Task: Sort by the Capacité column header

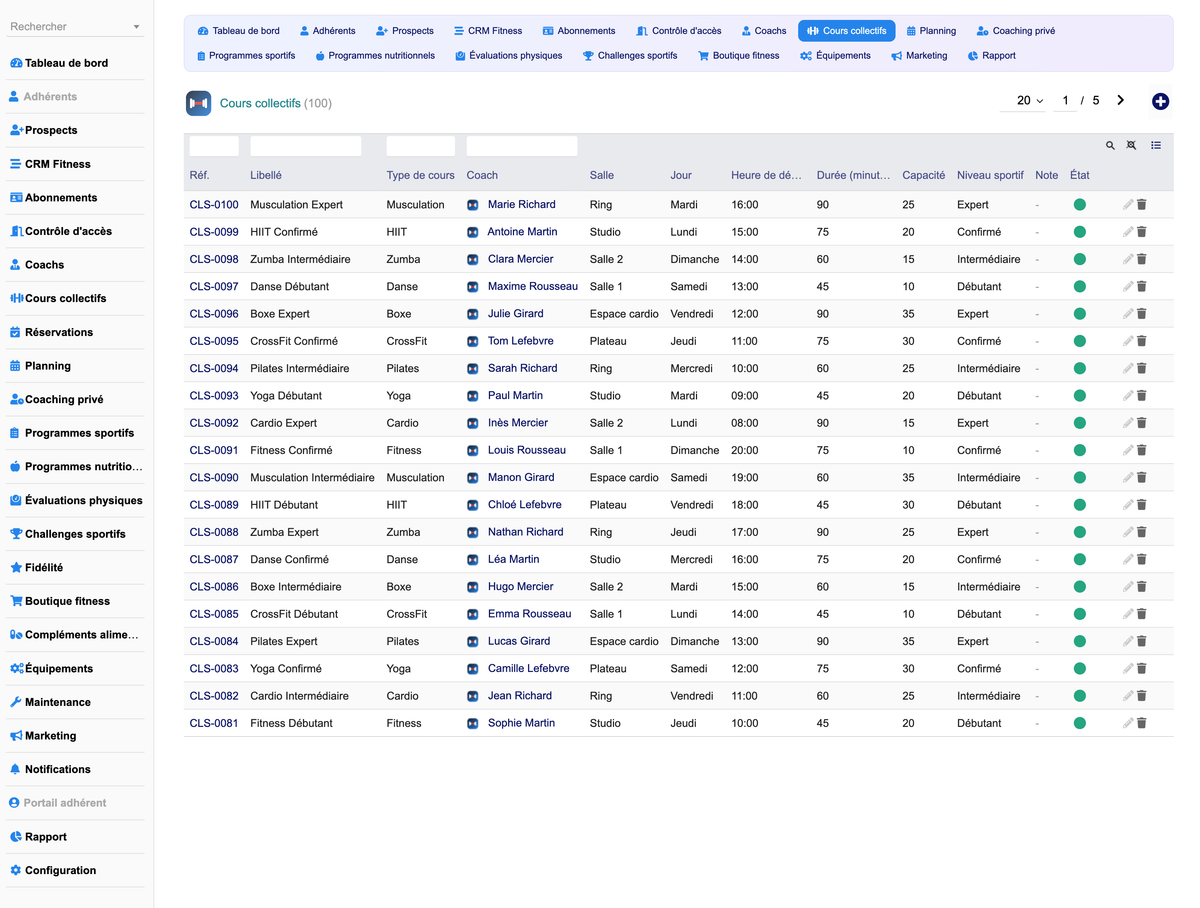Action: click(923, 175)
